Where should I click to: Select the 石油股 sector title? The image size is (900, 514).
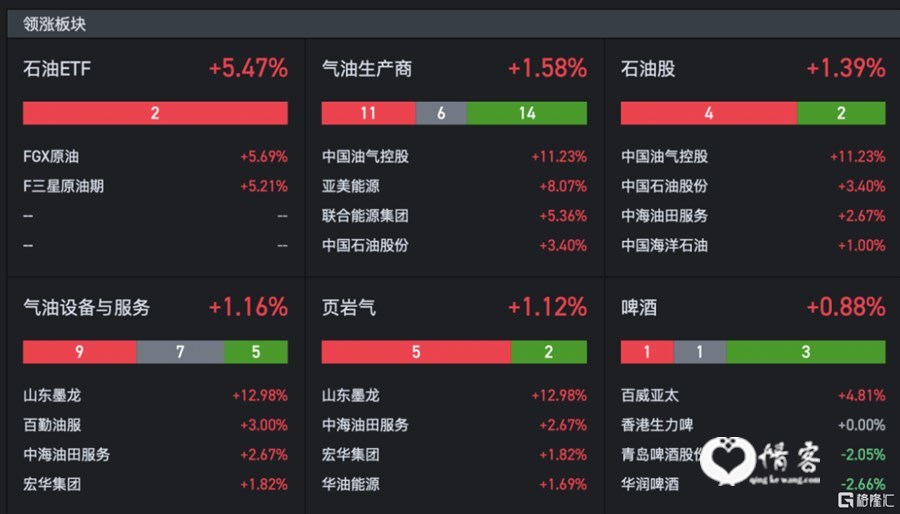pyautogui.click(x=648, y=69)
